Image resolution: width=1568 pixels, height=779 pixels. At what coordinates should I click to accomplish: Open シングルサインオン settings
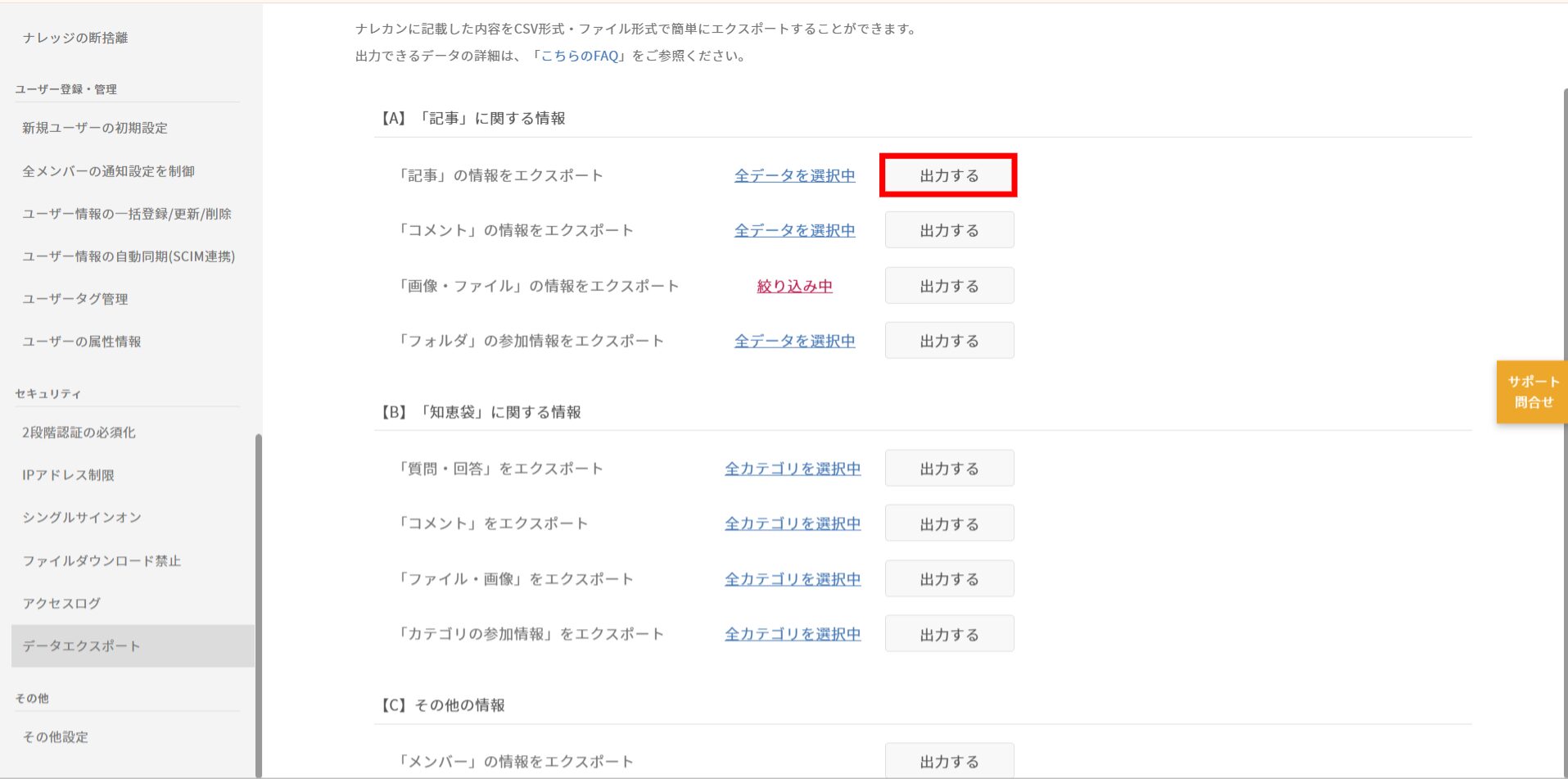coord(82,518)
